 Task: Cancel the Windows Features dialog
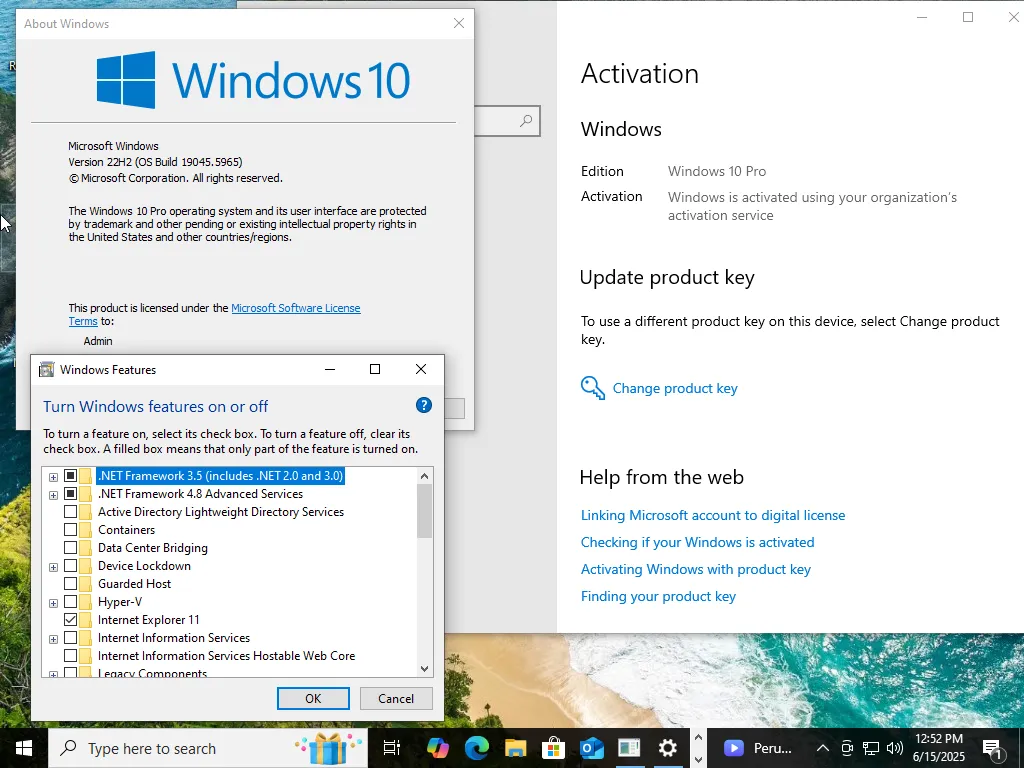pos(396,698)
